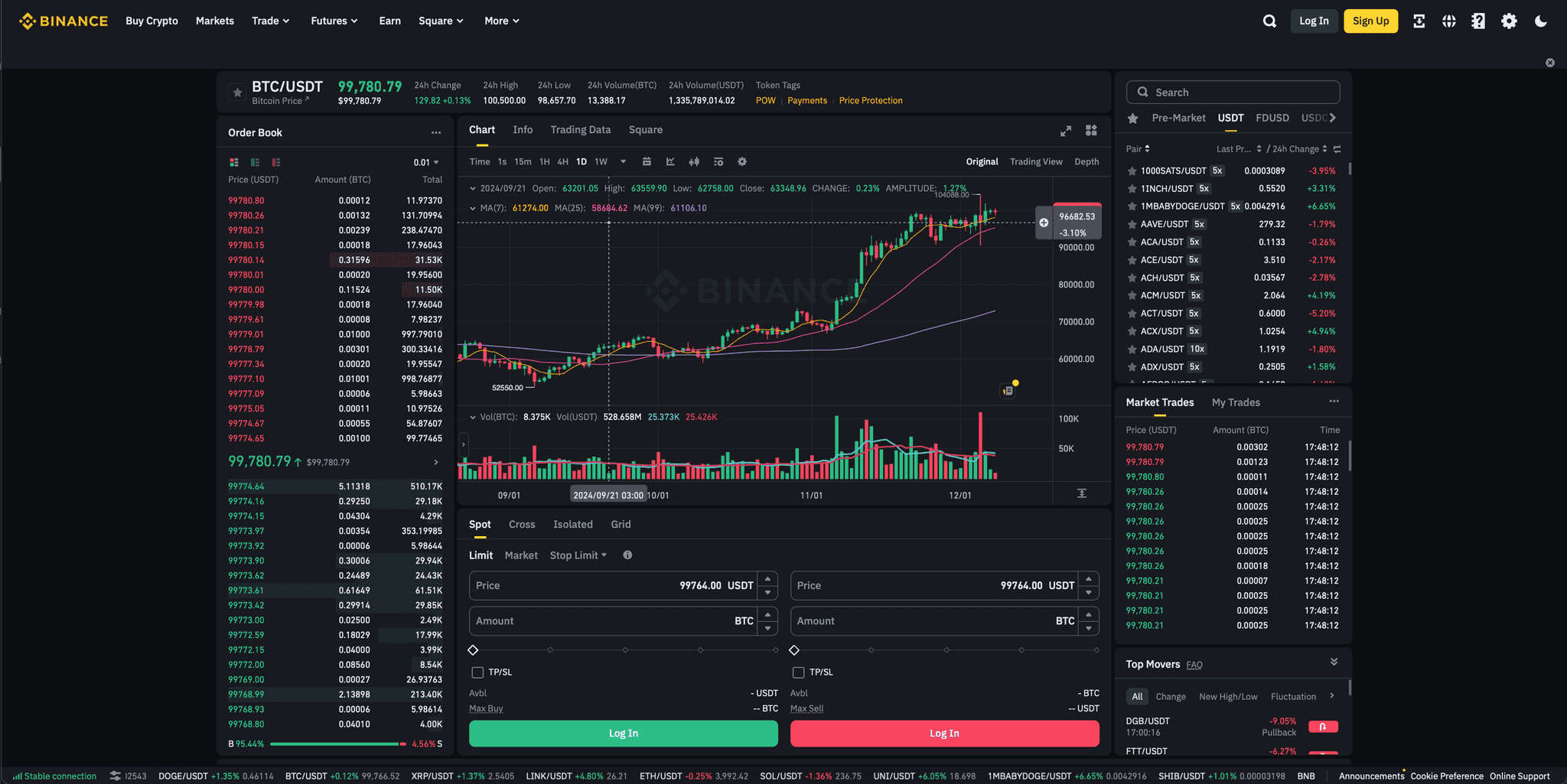Open Price Protection link
Screen dimensions: 1567x784
point(871,100)
